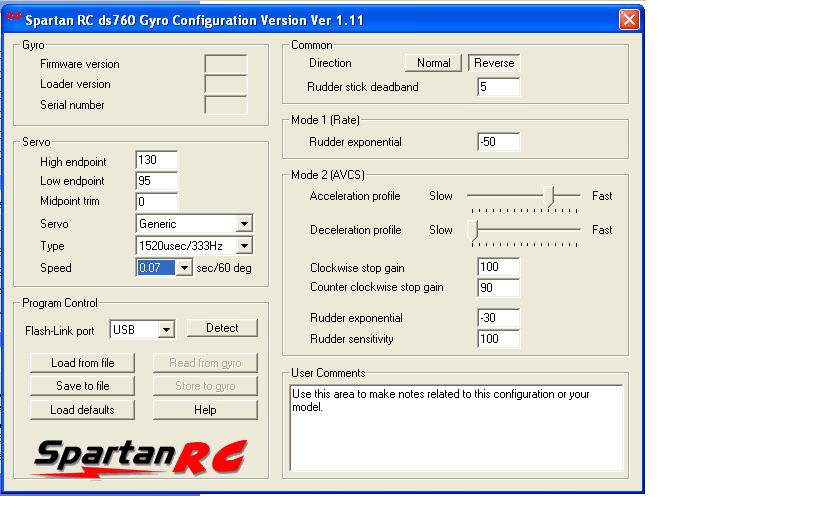The image size is (840, 525).
Task: Click the disabled Store to gyro button
Action: 205,386
